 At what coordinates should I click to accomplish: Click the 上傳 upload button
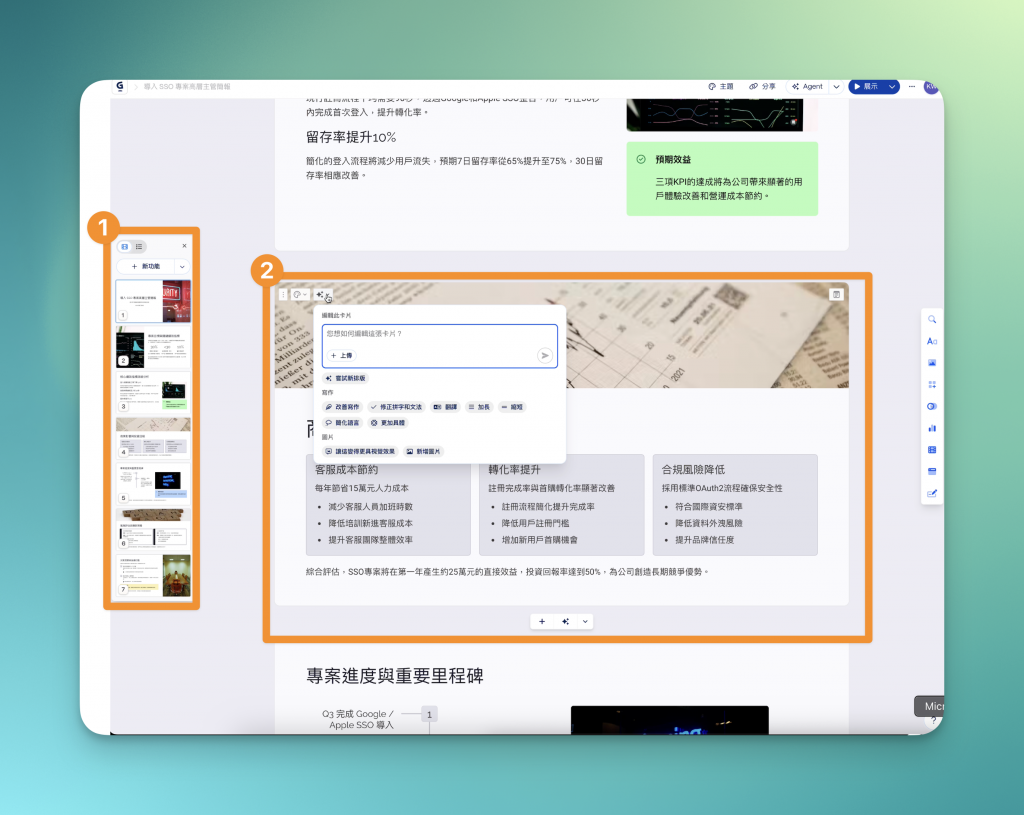[341, 355]
